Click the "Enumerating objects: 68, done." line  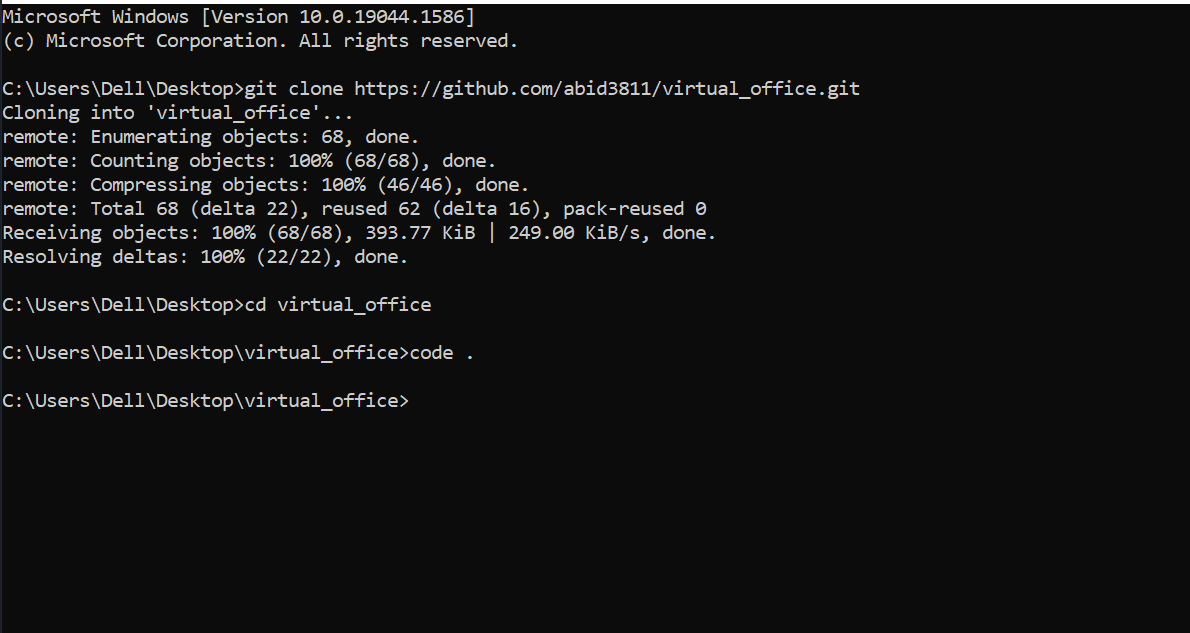pyautogui.click(x=254, y=137)
